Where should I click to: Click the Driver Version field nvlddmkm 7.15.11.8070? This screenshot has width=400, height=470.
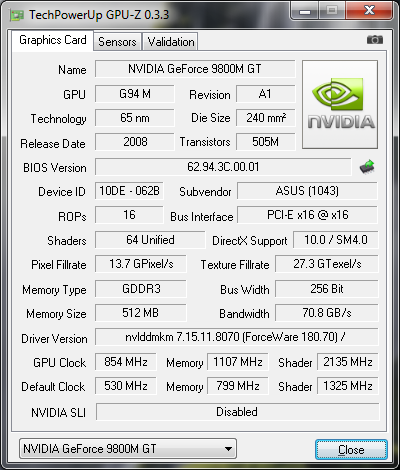point(237,337)
